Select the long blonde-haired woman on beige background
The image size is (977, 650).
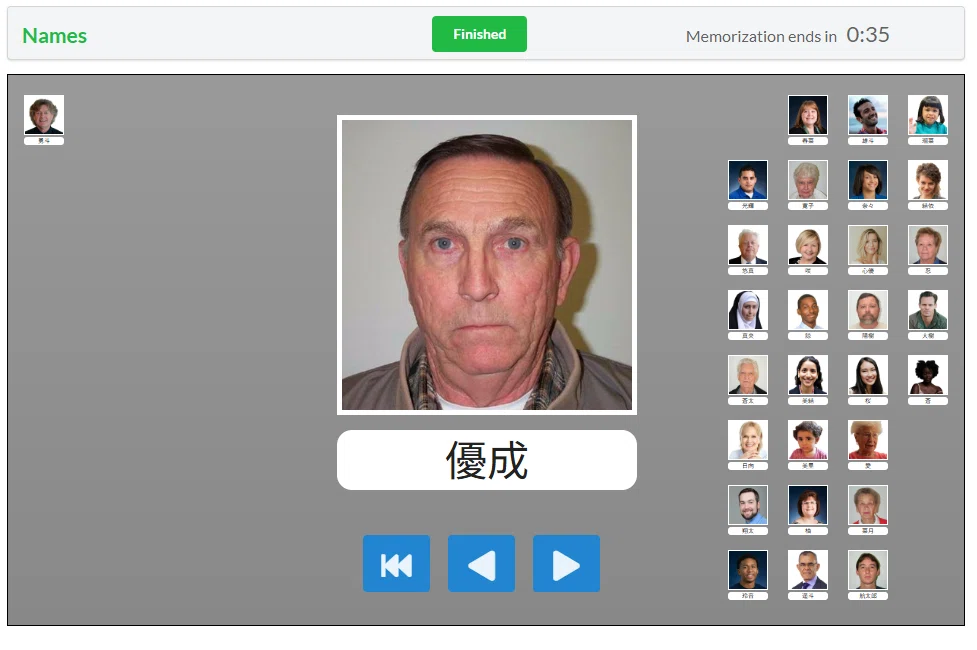coord(867,245)
